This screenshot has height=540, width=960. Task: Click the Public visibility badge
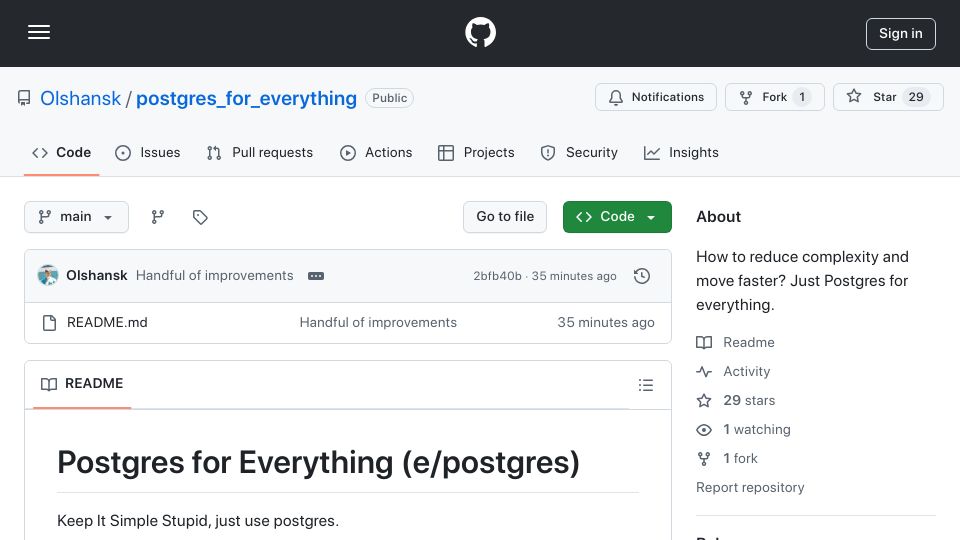pos(389,98)
